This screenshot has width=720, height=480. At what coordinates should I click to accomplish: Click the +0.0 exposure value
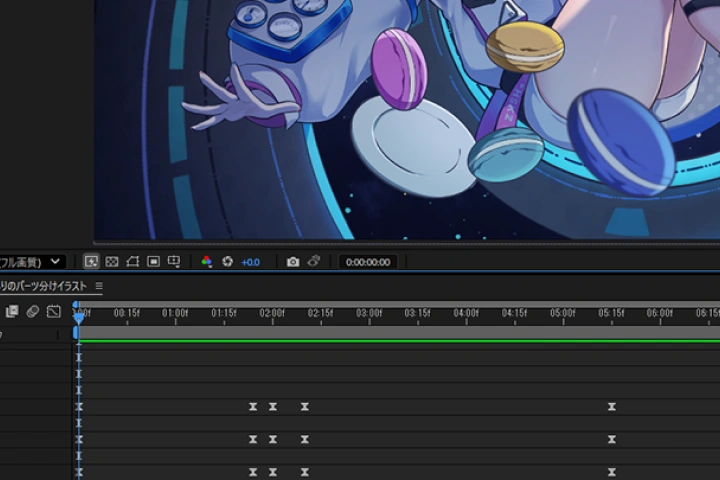coord(250,262)
